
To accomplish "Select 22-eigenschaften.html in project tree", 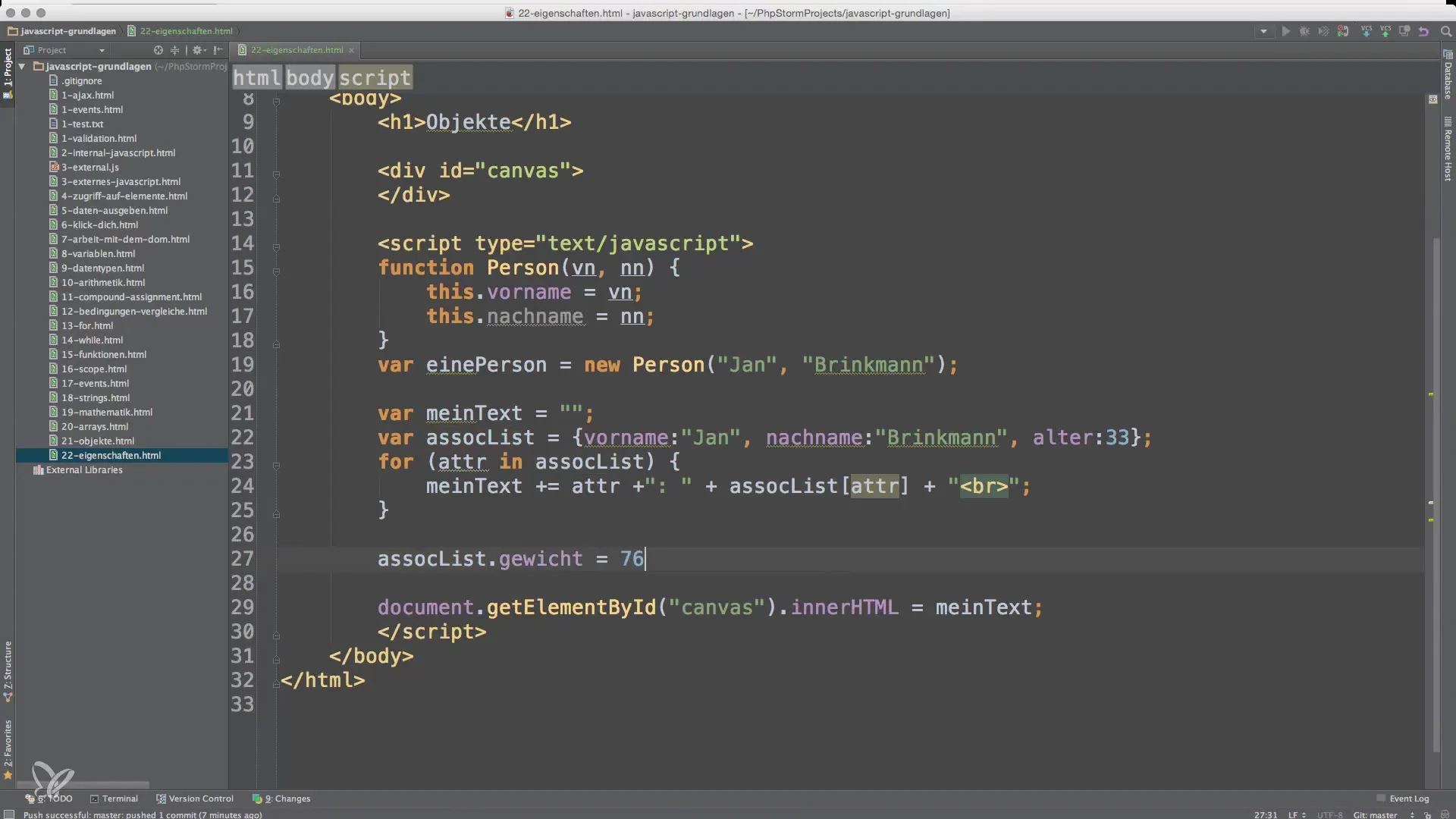I will click(x=121, y=455).
